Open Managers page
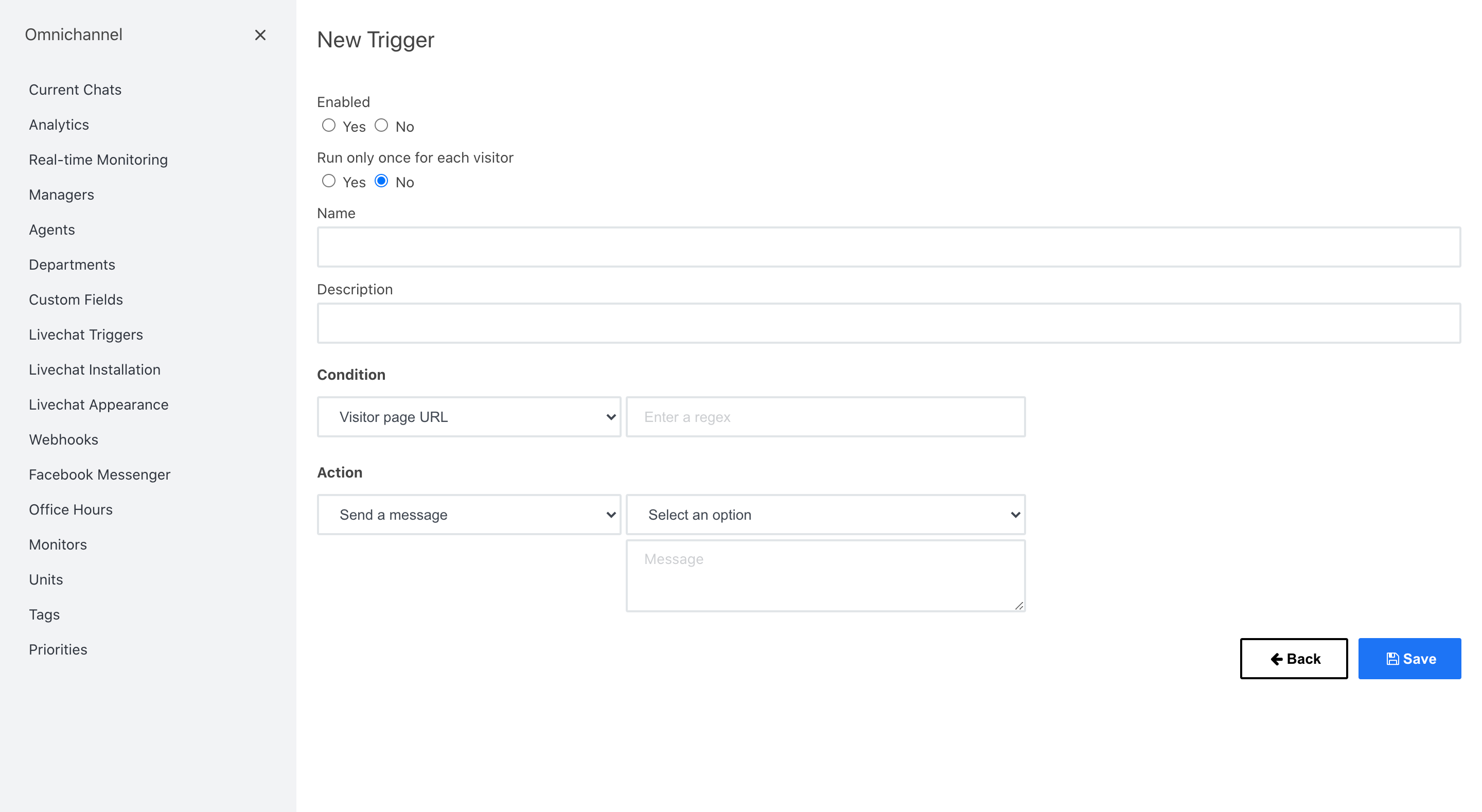 62,195
